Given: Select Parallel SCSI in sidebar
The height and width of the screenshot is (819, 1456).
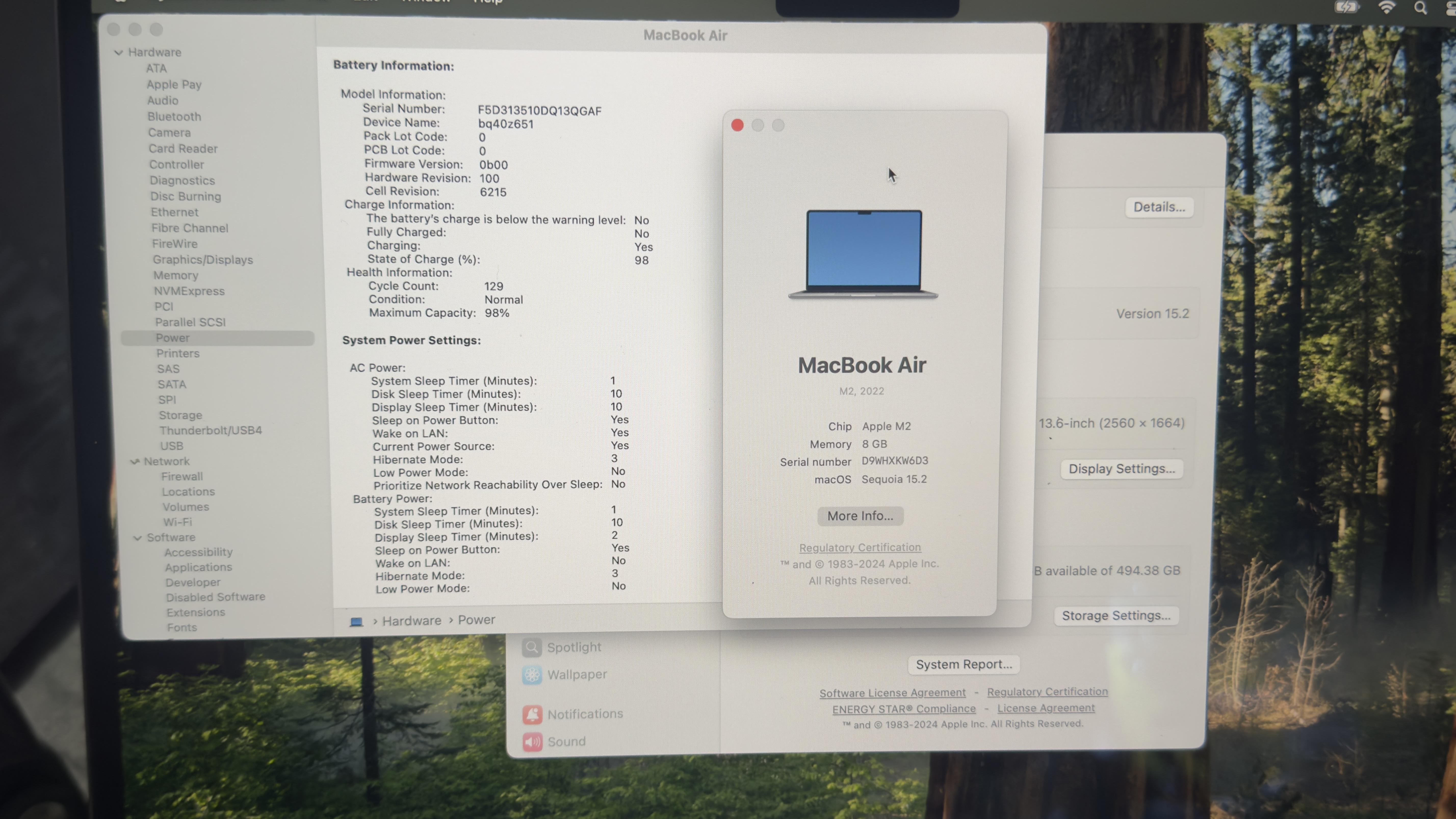Looking at the screenshot, I should (190, 323).
